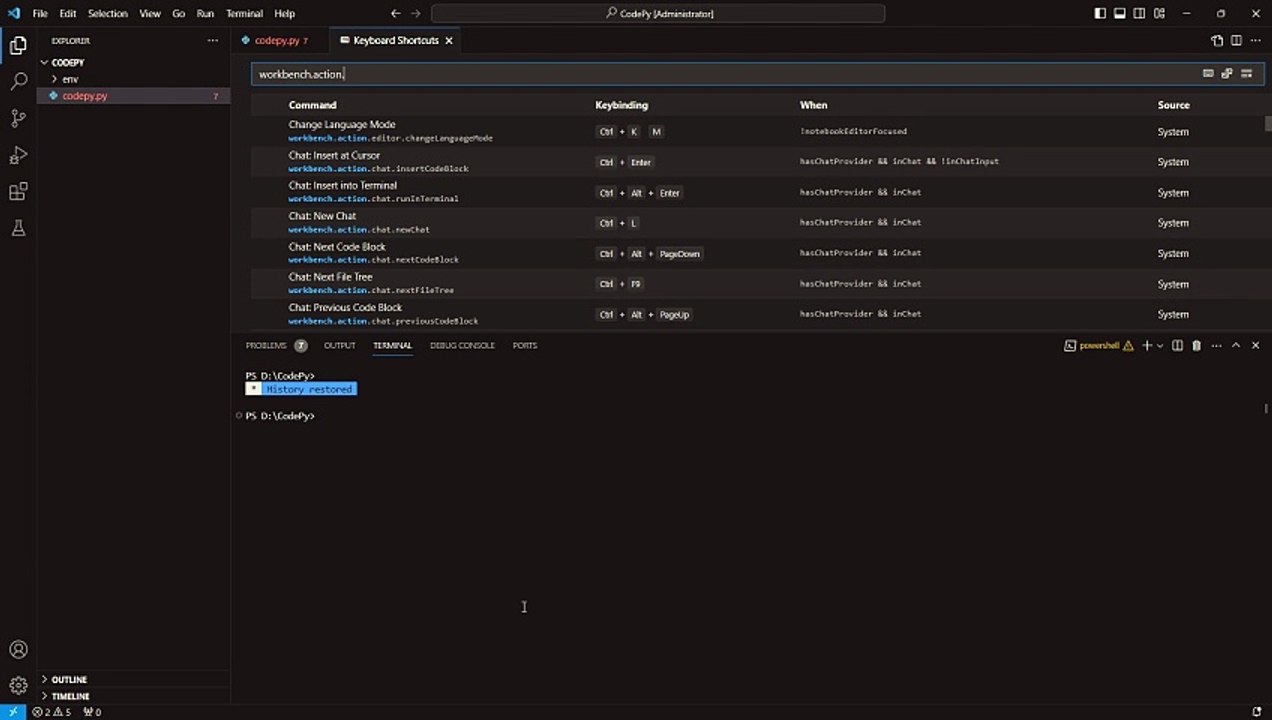Sort shortcuts by precedence icon
This screenshot has width=1272, height=720.
coord(1227,74)
